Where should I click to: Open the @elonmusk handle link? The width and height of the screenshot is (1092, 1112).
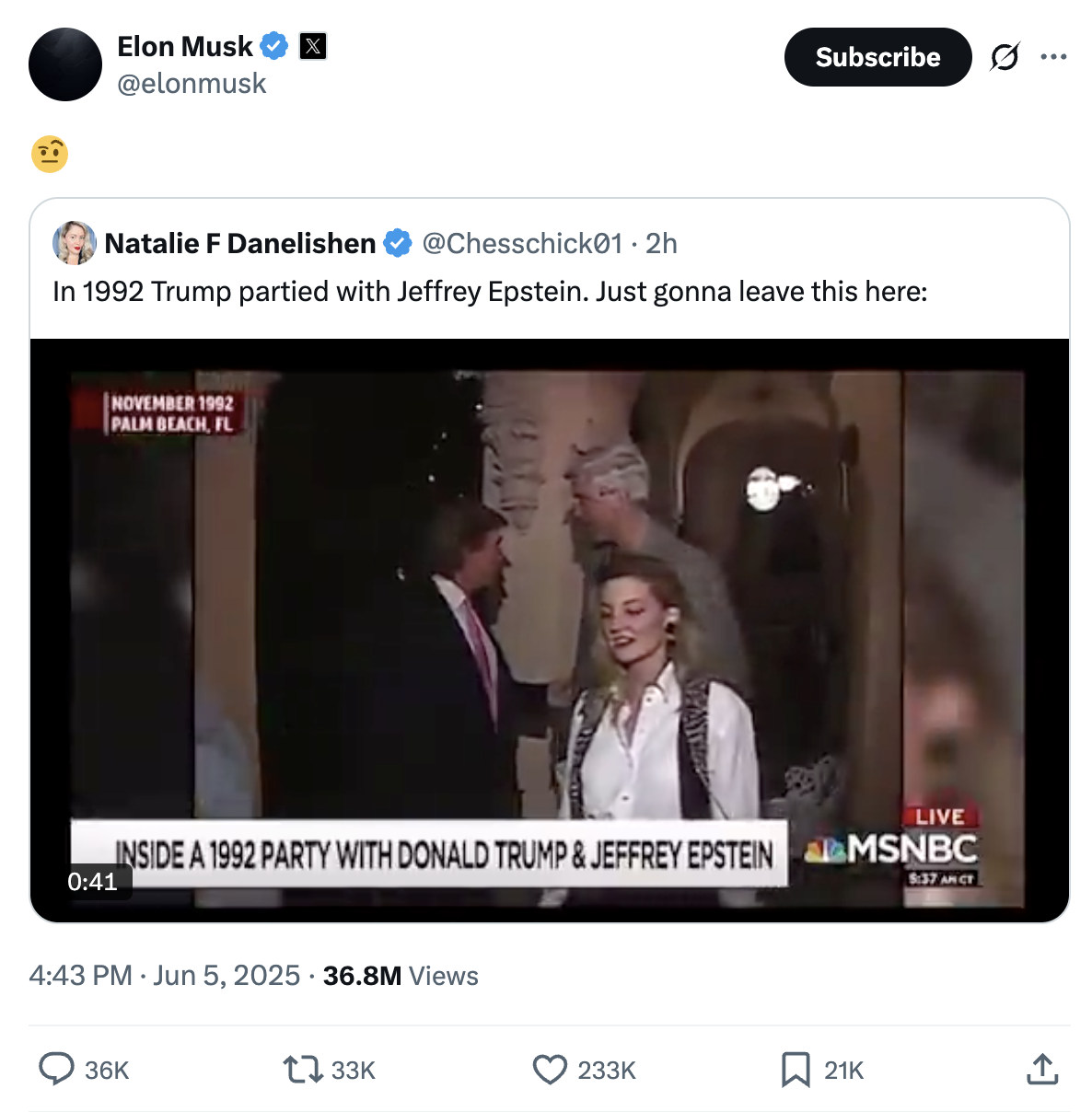click(x=192, y=84)
